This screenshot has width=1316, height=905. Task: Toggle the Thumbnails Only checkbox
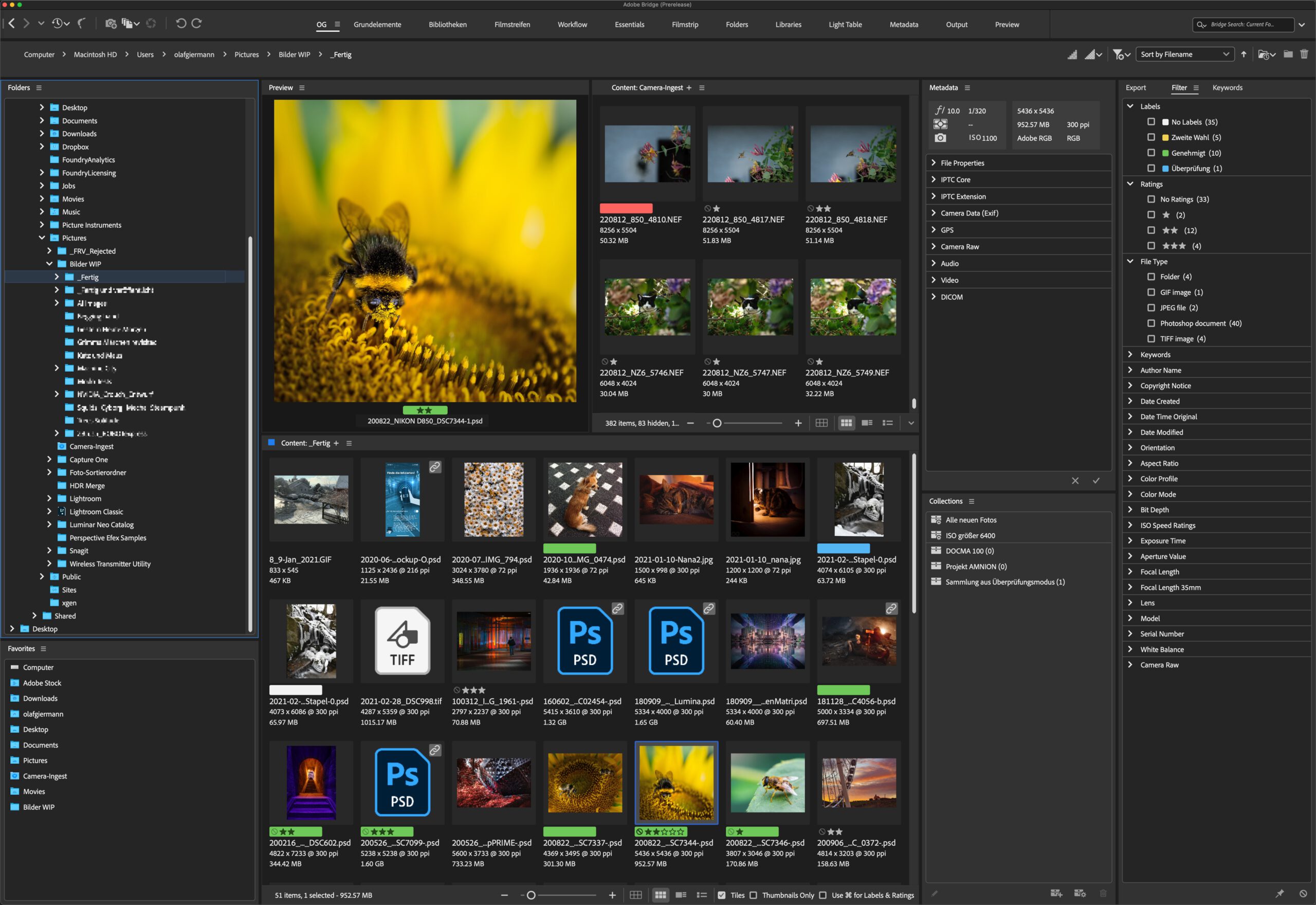753,895
